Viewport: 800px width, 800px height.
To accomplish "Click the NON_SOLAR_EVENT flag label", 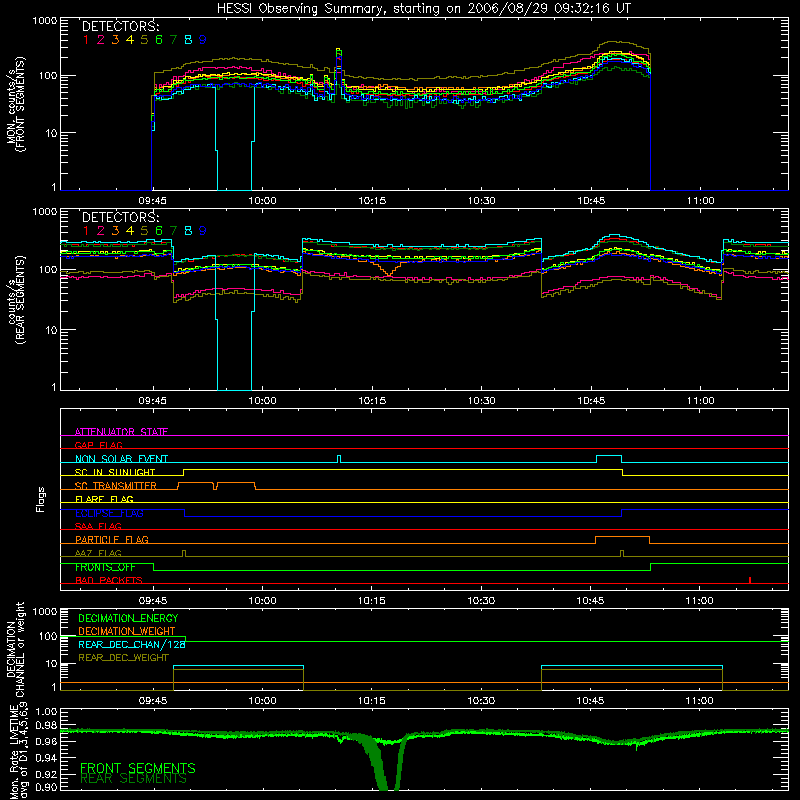I will [x=121, y=459].
